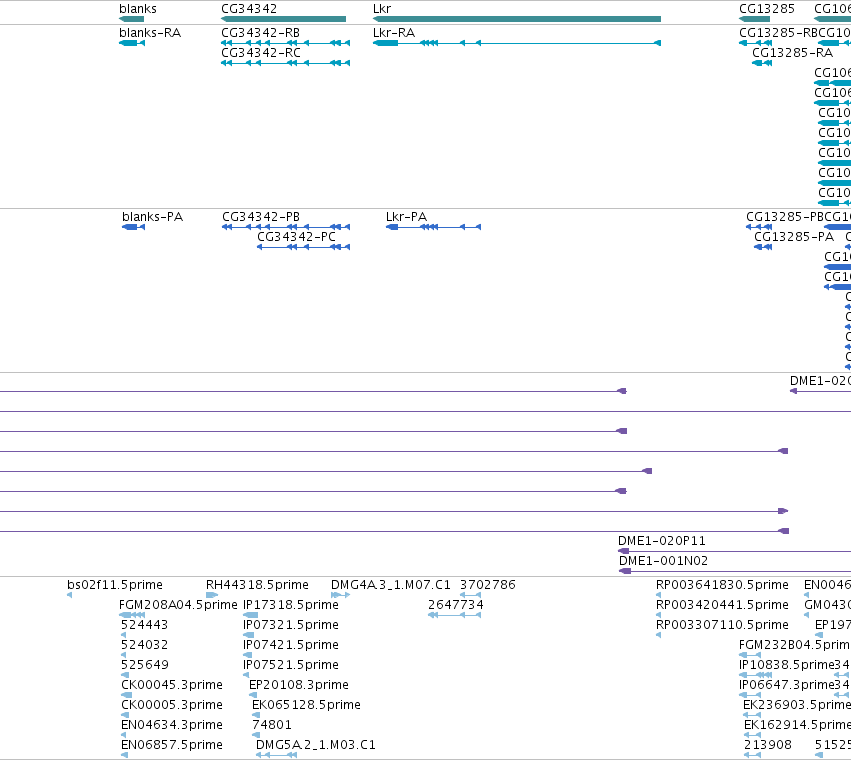Screen dimensions: 851x760
Task: Click the CG34342-PC protein feature label
Action: 296,237
